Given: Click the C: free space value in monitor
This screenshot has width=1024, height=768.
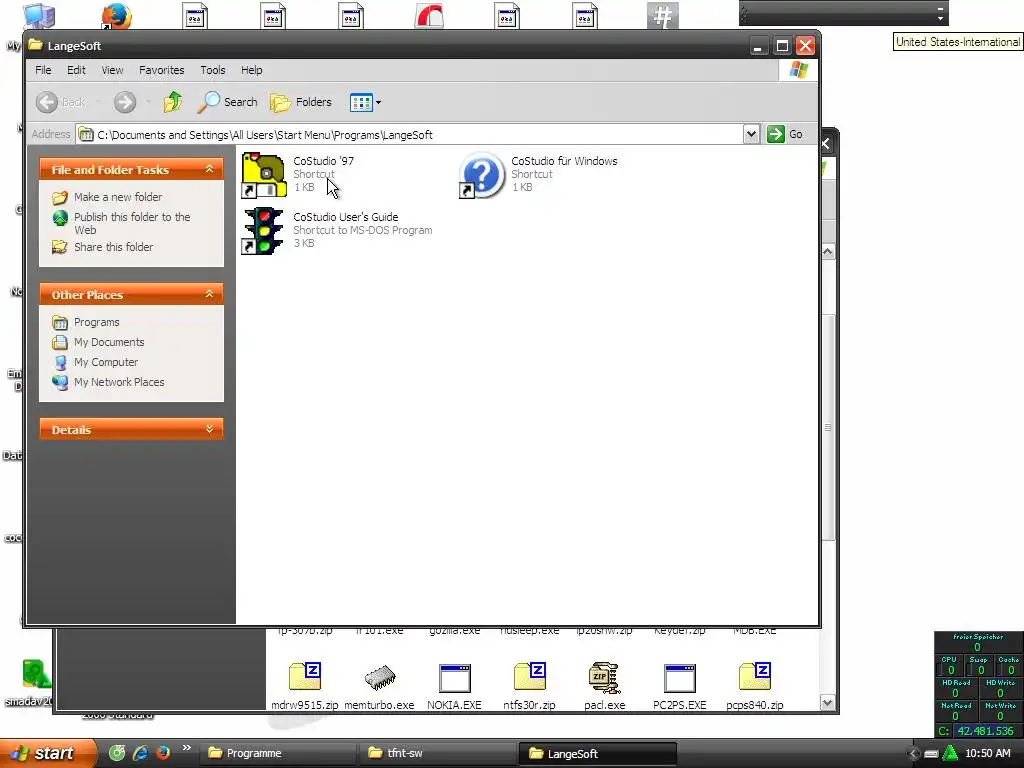Looking at the screenshot, I should [x=985, y=731].
